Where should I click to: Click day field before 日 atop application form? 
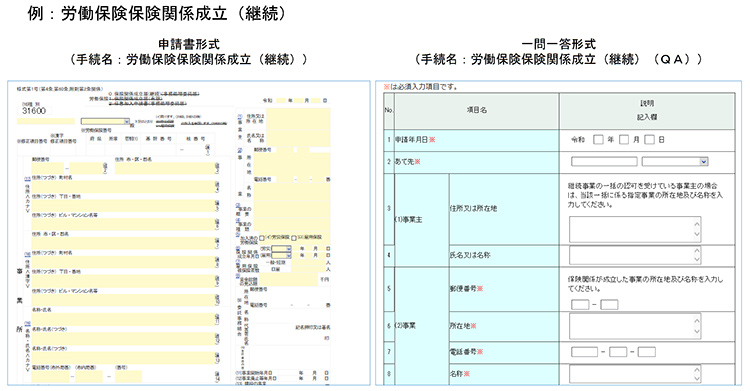[x=316, y=101]
